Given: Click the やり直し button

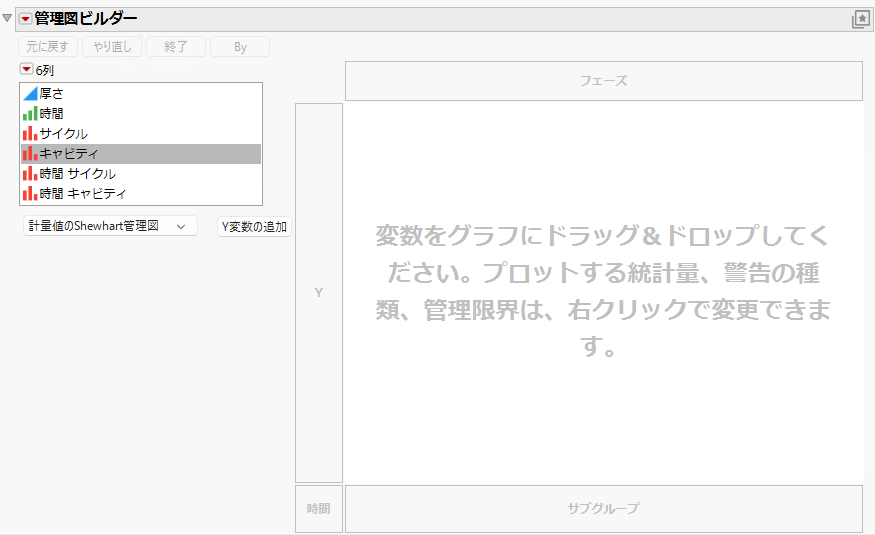Looking at the screenshot, I should 112,47.
